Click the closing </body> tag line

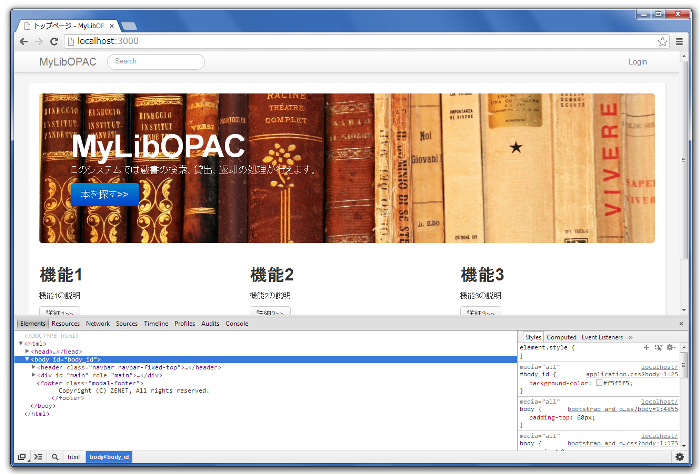click(43, 406)
